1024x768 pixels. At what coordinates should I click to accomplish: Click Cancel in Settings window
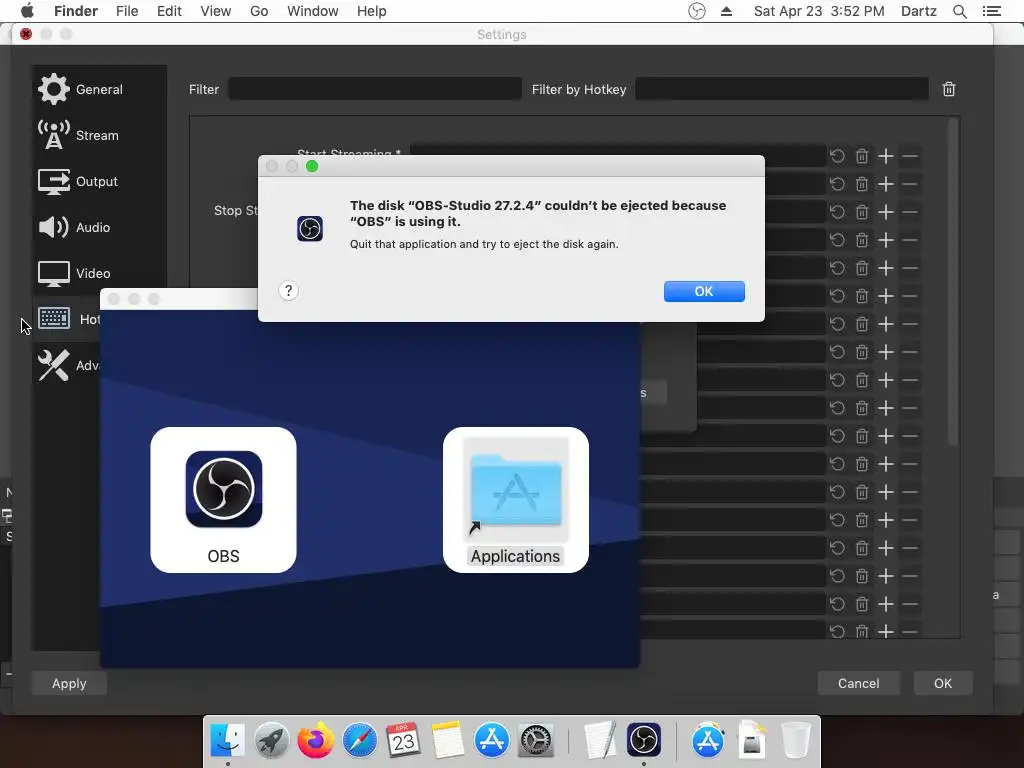click(x=858, y=683)
